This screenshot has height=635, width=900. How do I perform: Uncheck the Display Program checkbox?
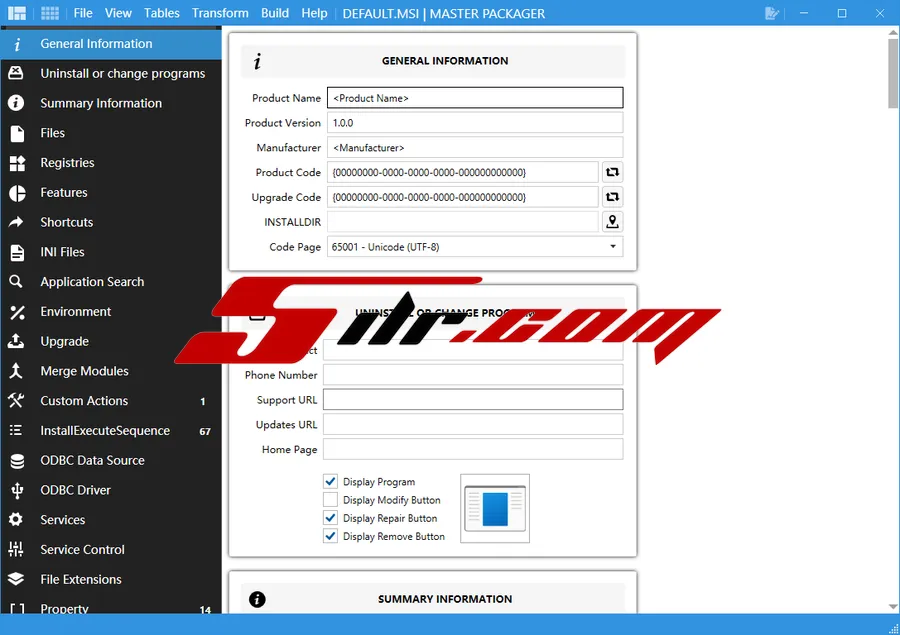[x=330, y=481]
